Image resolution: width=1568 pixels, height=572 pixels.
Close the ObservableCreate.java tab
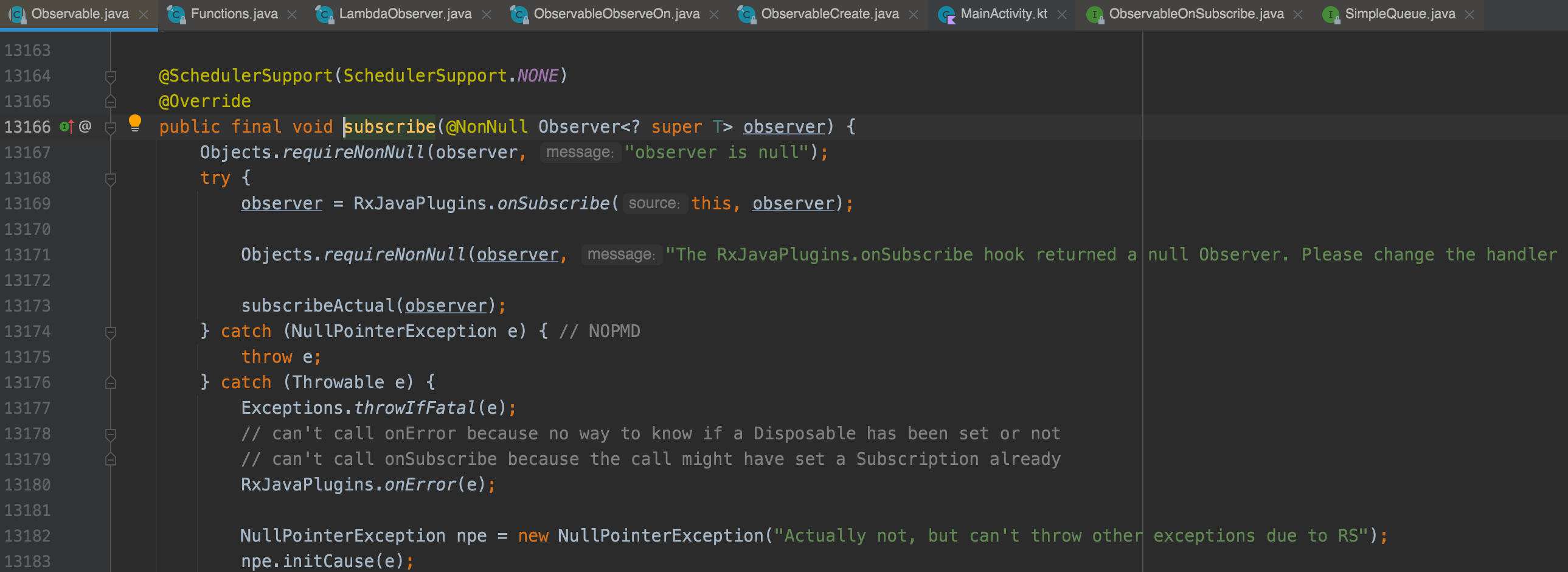pos(913,15)
